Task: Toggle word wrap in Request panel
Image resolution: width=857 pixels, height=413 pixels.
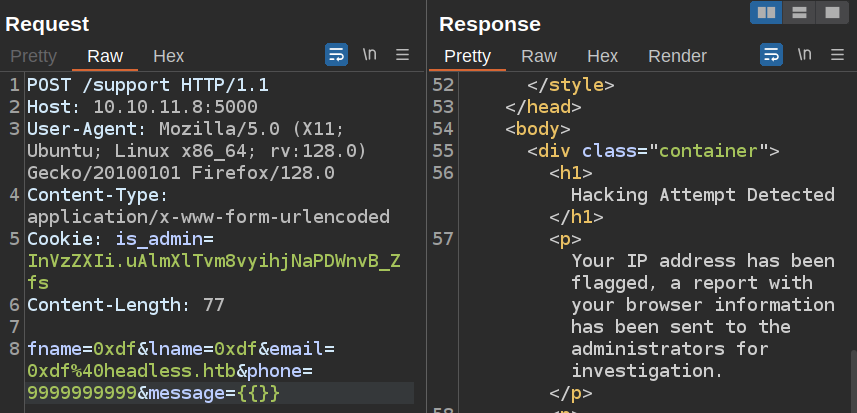Action: click(x=336, y=55)
